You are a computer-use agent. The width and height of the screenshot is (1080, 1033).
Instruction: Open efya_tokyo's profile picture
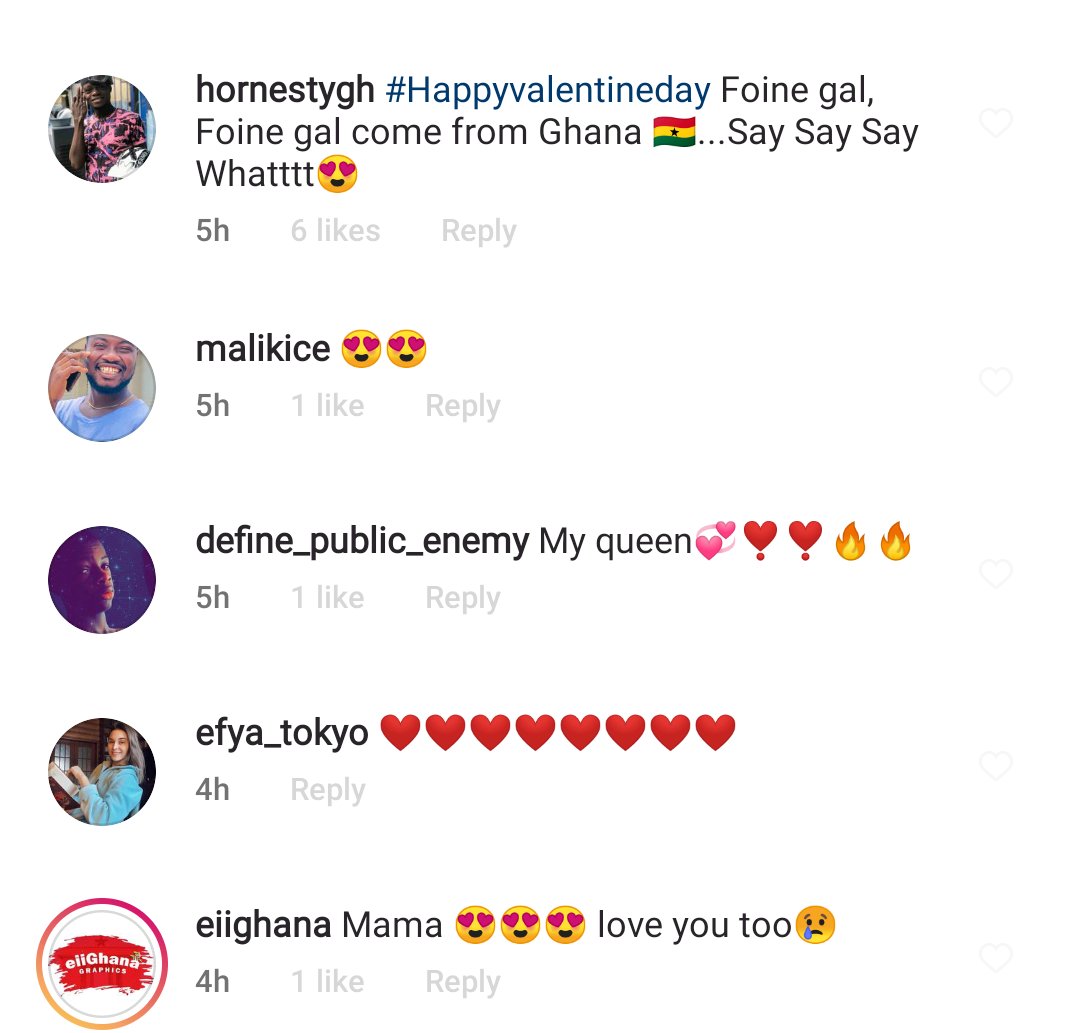pos(102,772)
